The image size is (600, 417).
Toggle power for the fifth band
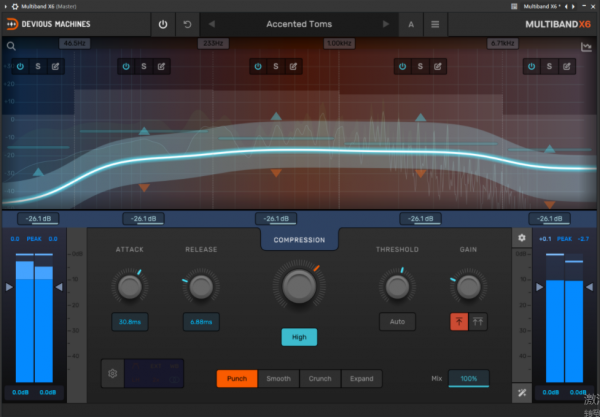pos(532,67)
